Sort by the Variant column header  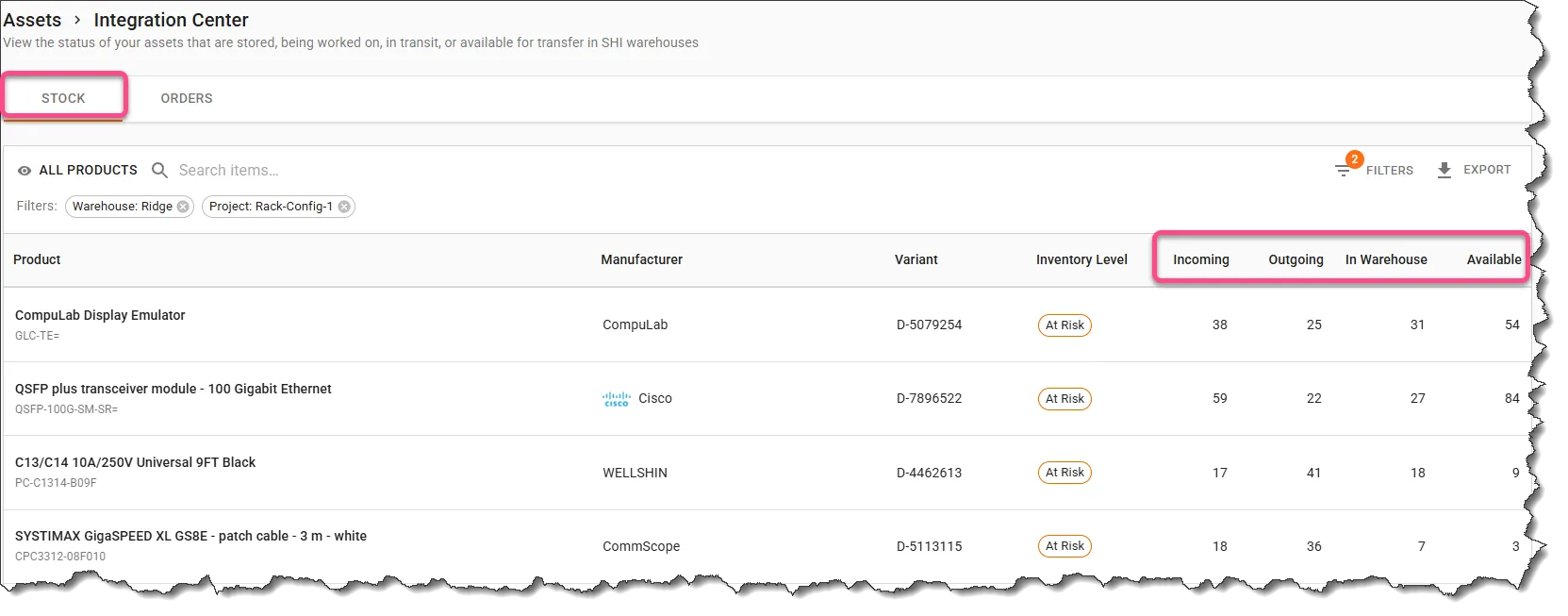[x=916, y=259]
